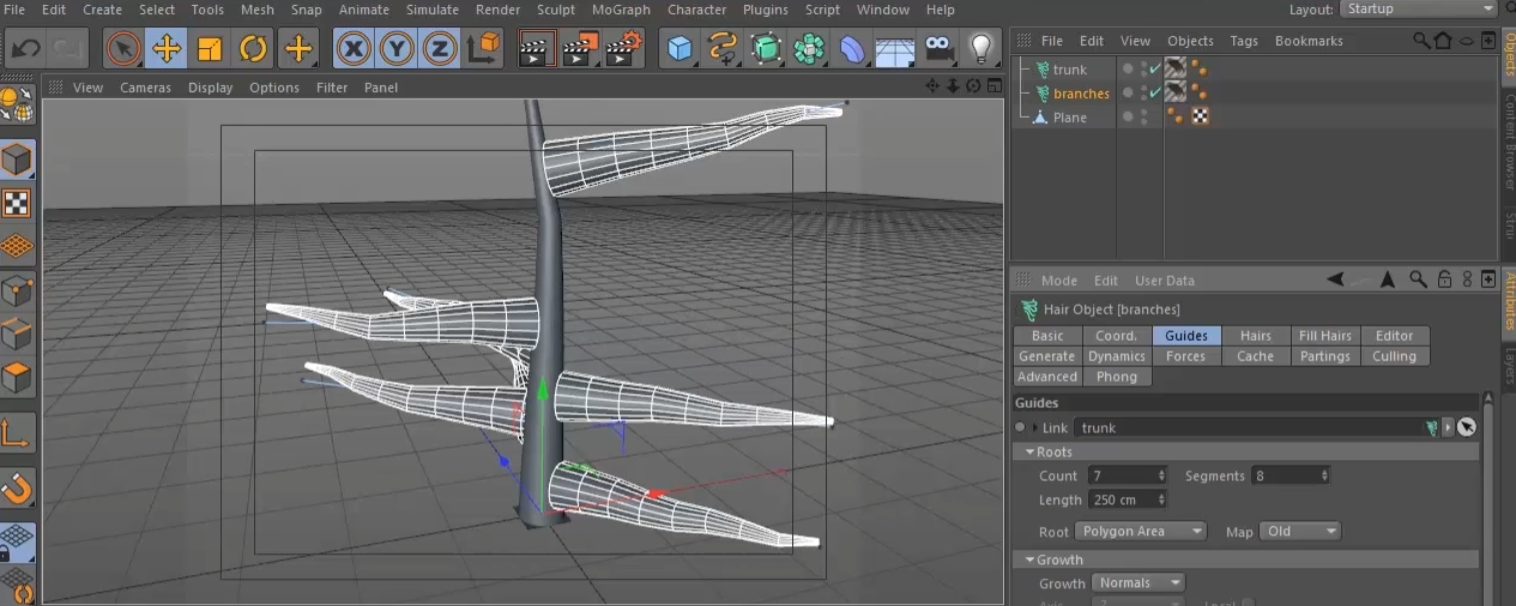
Task: Click the Count stepper arrows
Action: click(x=1161, y=476)
